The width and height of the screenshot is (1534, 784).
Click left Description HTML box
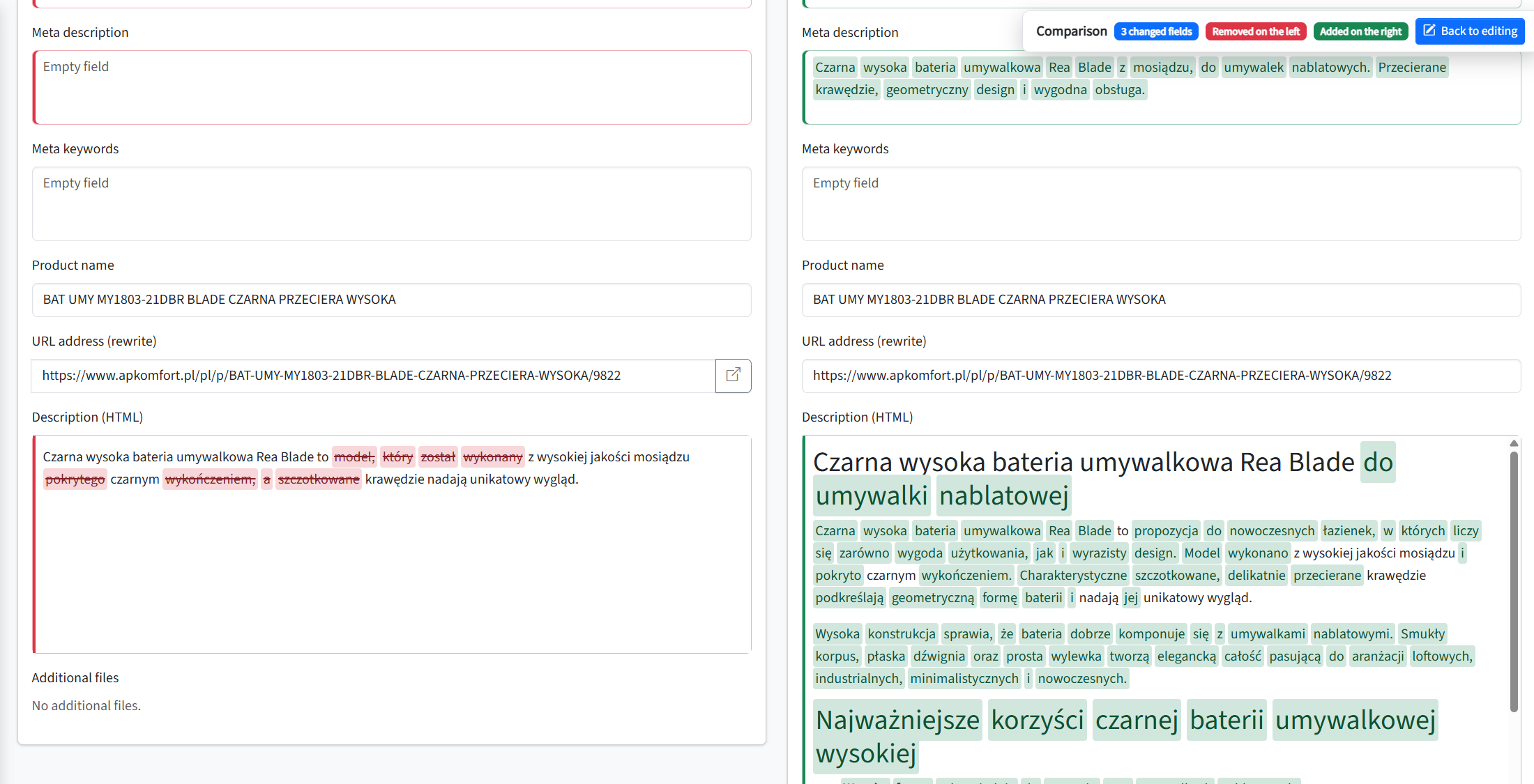(392, 544)
